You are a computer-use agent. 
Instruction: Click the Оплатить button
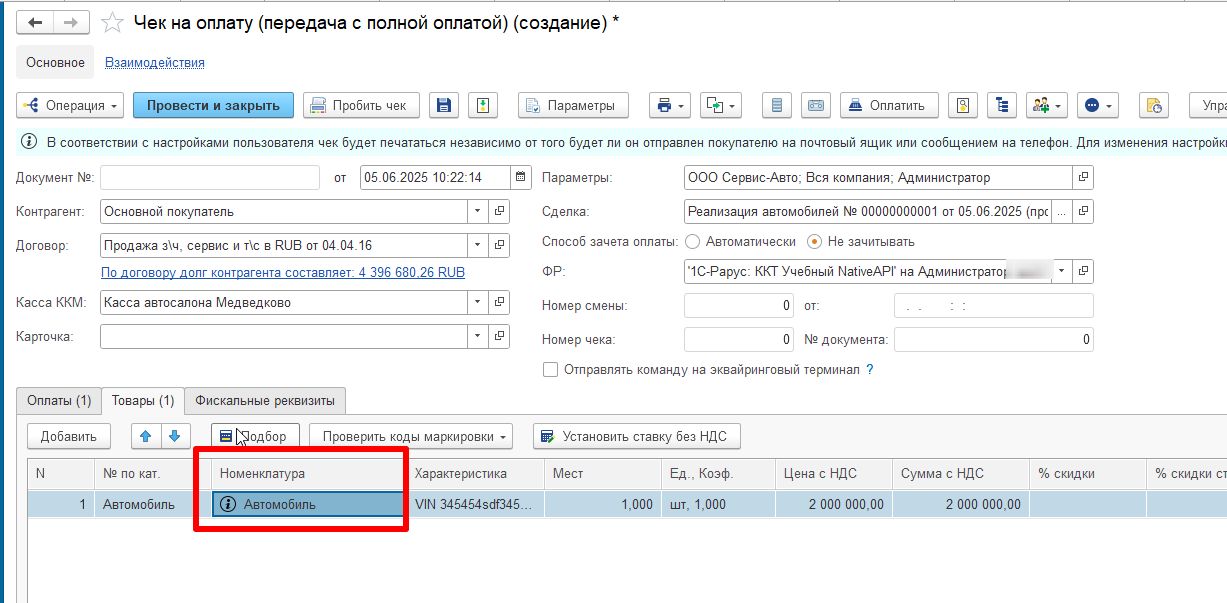pyautogui.click(x=889, y=105)
